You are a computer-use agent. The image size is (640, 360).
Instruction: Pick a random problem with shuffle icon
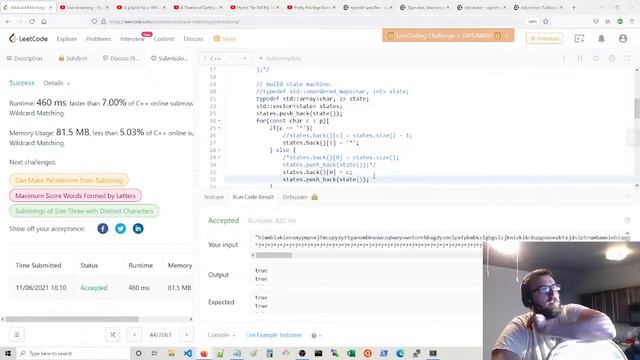[113, 335]
